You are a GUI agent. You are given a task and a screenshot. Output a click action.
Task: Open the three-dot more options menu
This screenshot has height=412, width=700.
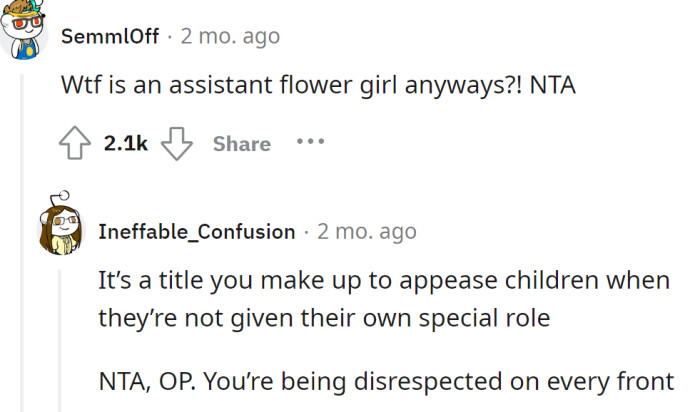click(x=310, y=142)
